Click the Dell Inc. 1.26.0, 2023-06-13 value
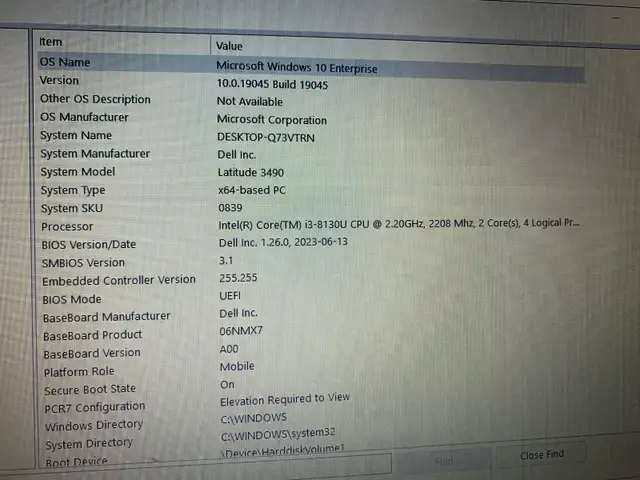The image size is (640, 480). tap(283, 242)
